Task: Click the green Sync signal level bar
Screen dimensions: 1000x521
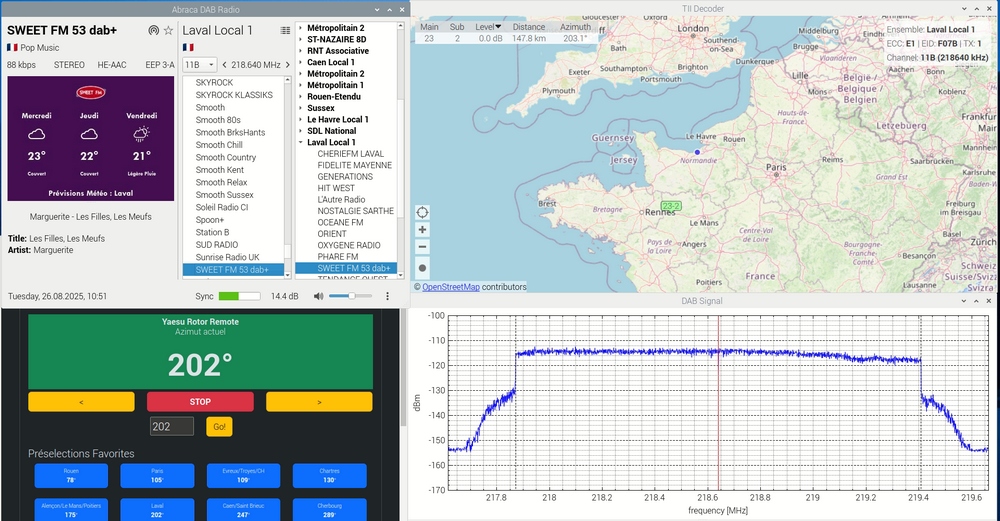Action: click(x=239, y=296)
